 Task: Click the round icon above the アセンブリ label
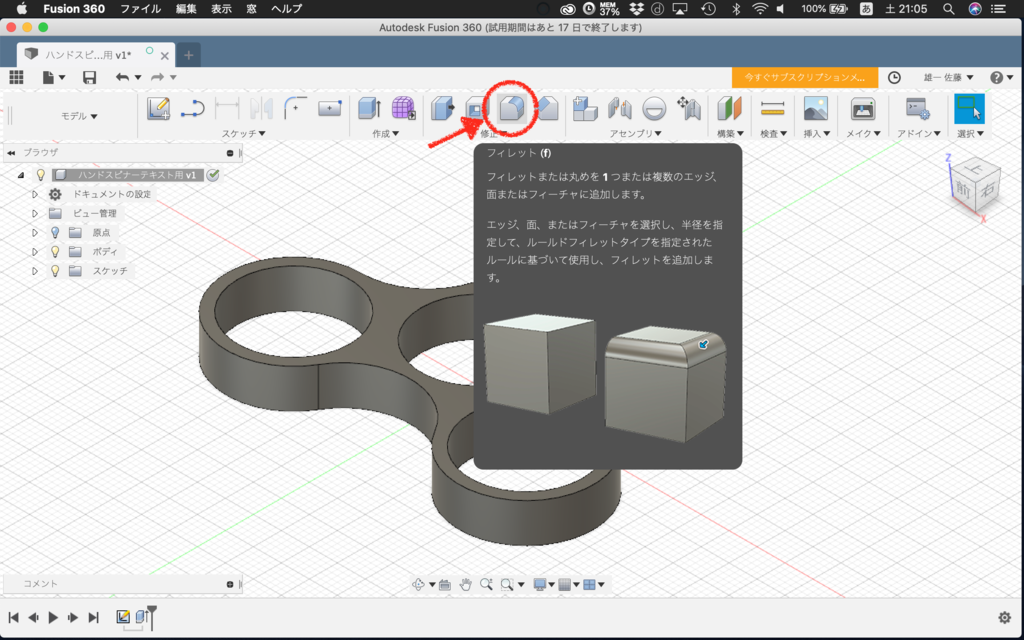[654, 108]
